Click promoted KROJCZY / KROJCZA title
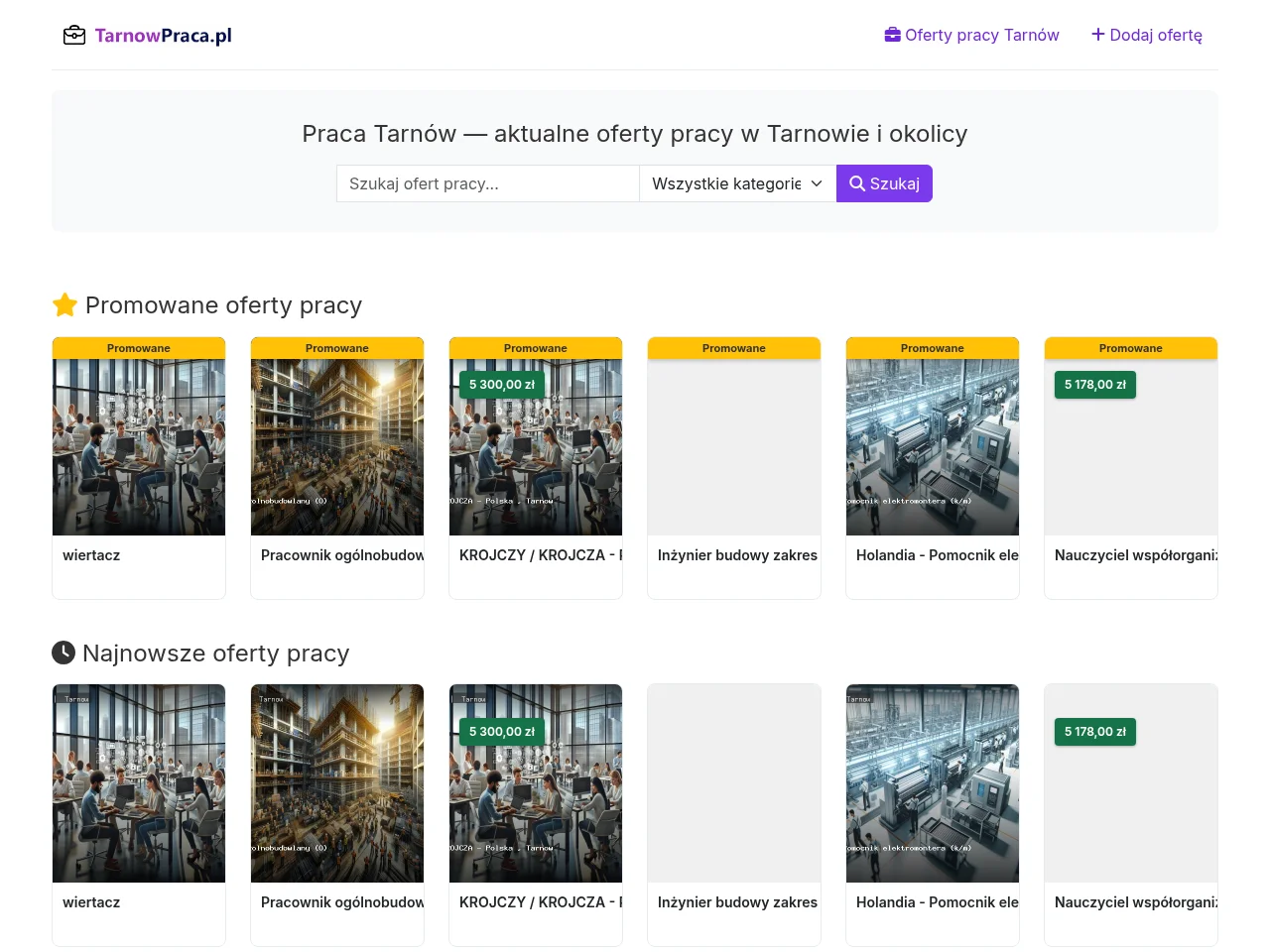This screenshot has height=952, width=1270. pyautogui.click(x=541, y=555)
